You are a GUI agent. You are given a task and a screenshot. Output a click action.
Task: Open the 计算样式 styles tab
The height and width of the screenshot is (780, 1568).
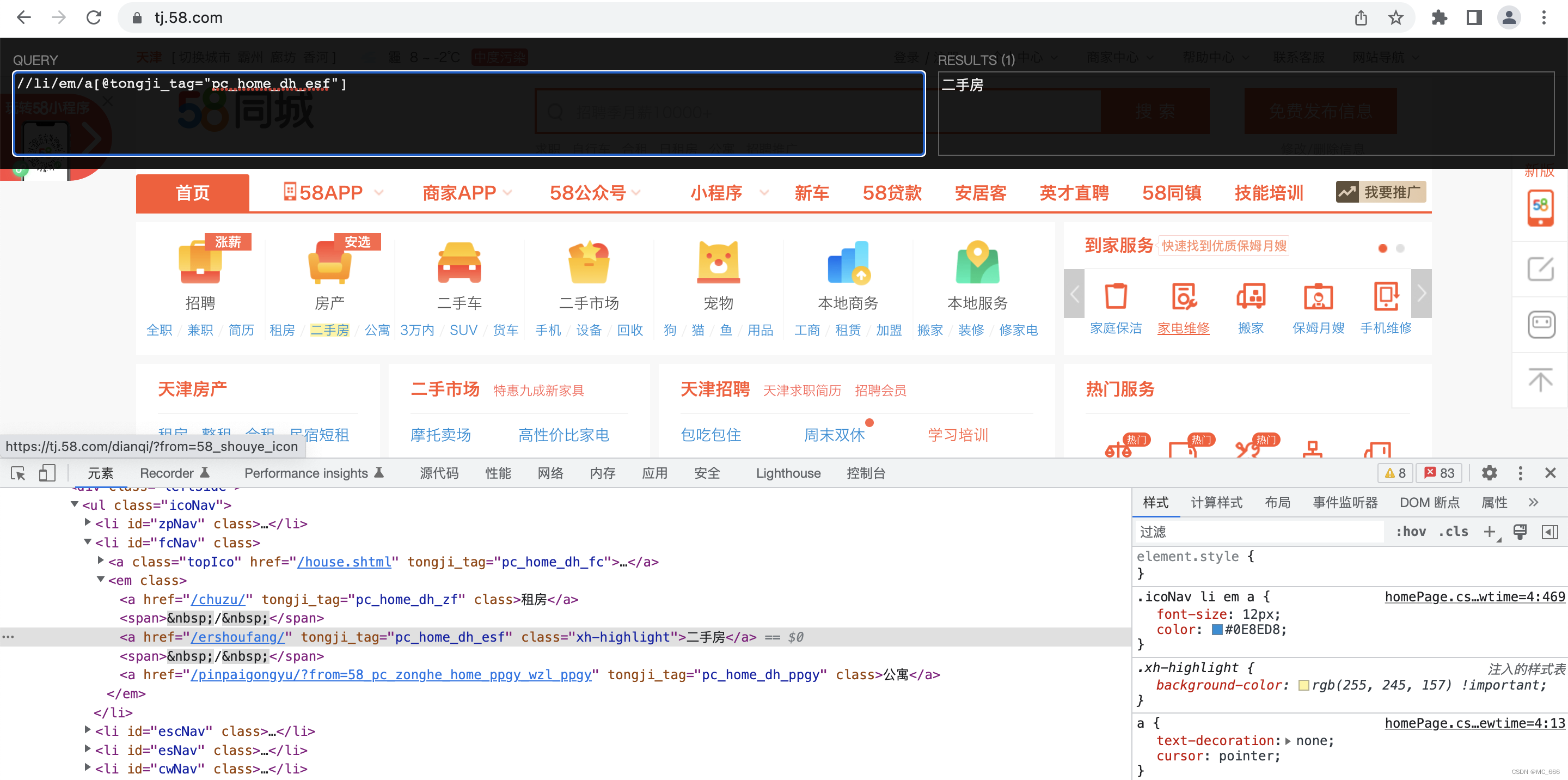tap(1216, 502)
